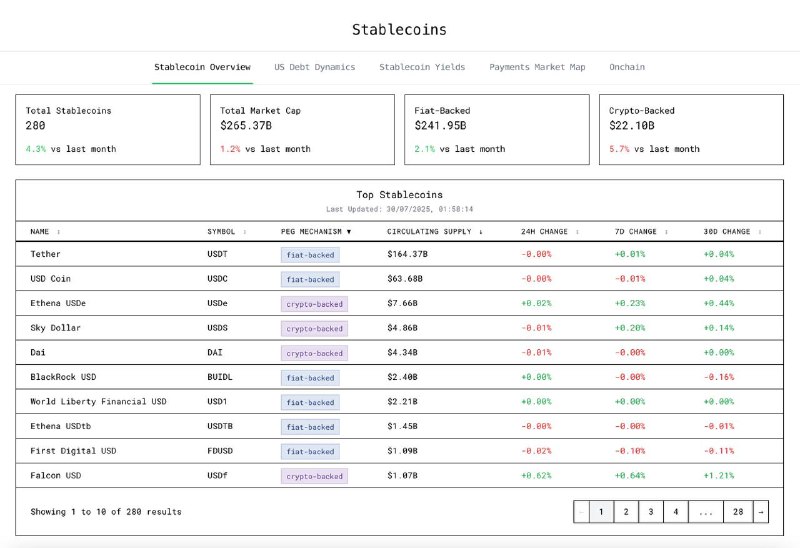
Task: Click the fiat-backed tag for BlackRock USD
Action: (x=310, y=378)
